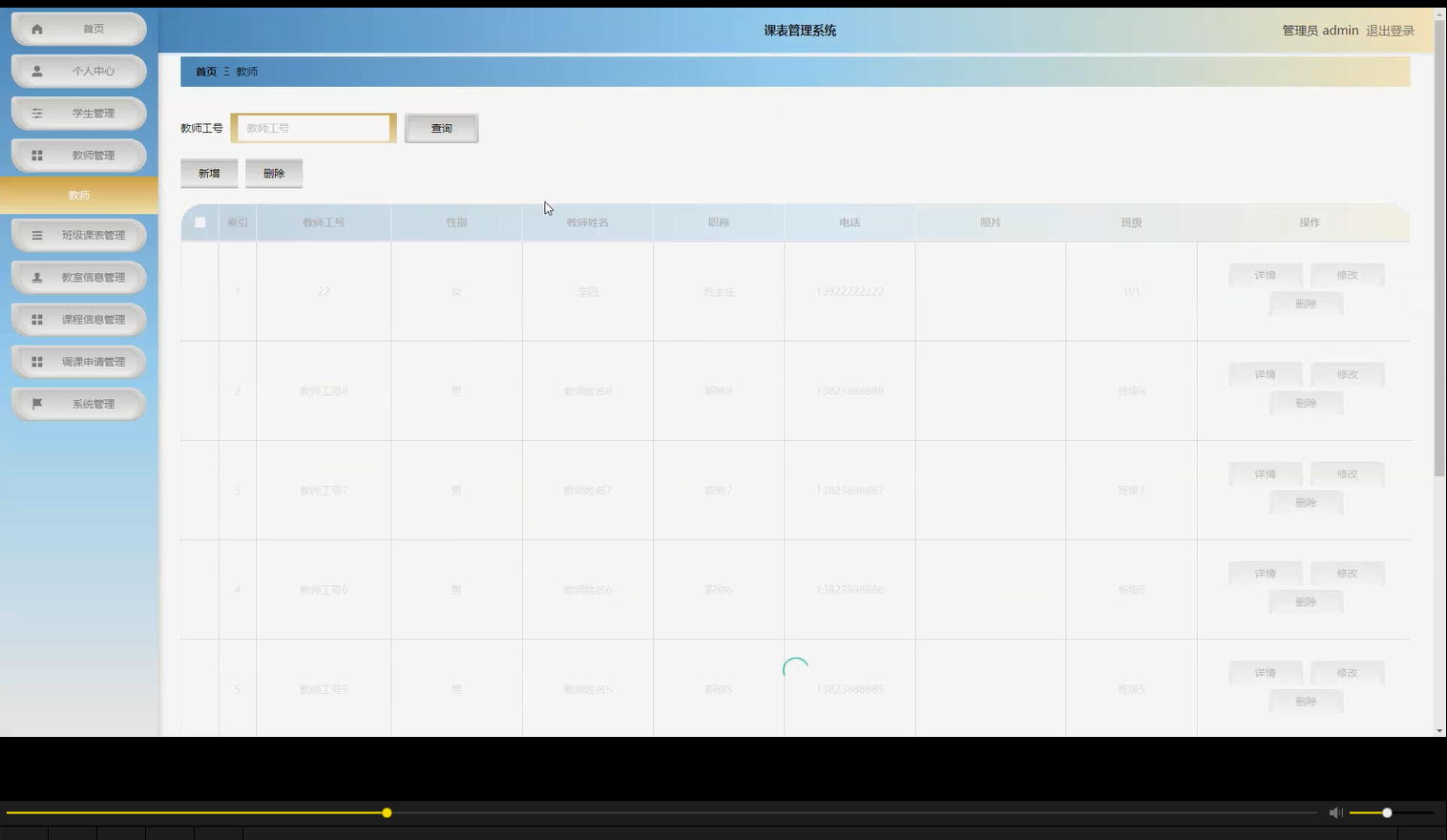Screen dimensions: 1447x840
Task: Click the 管理员 admin label
Action: pyautogui.click(x=1320, y=31)
